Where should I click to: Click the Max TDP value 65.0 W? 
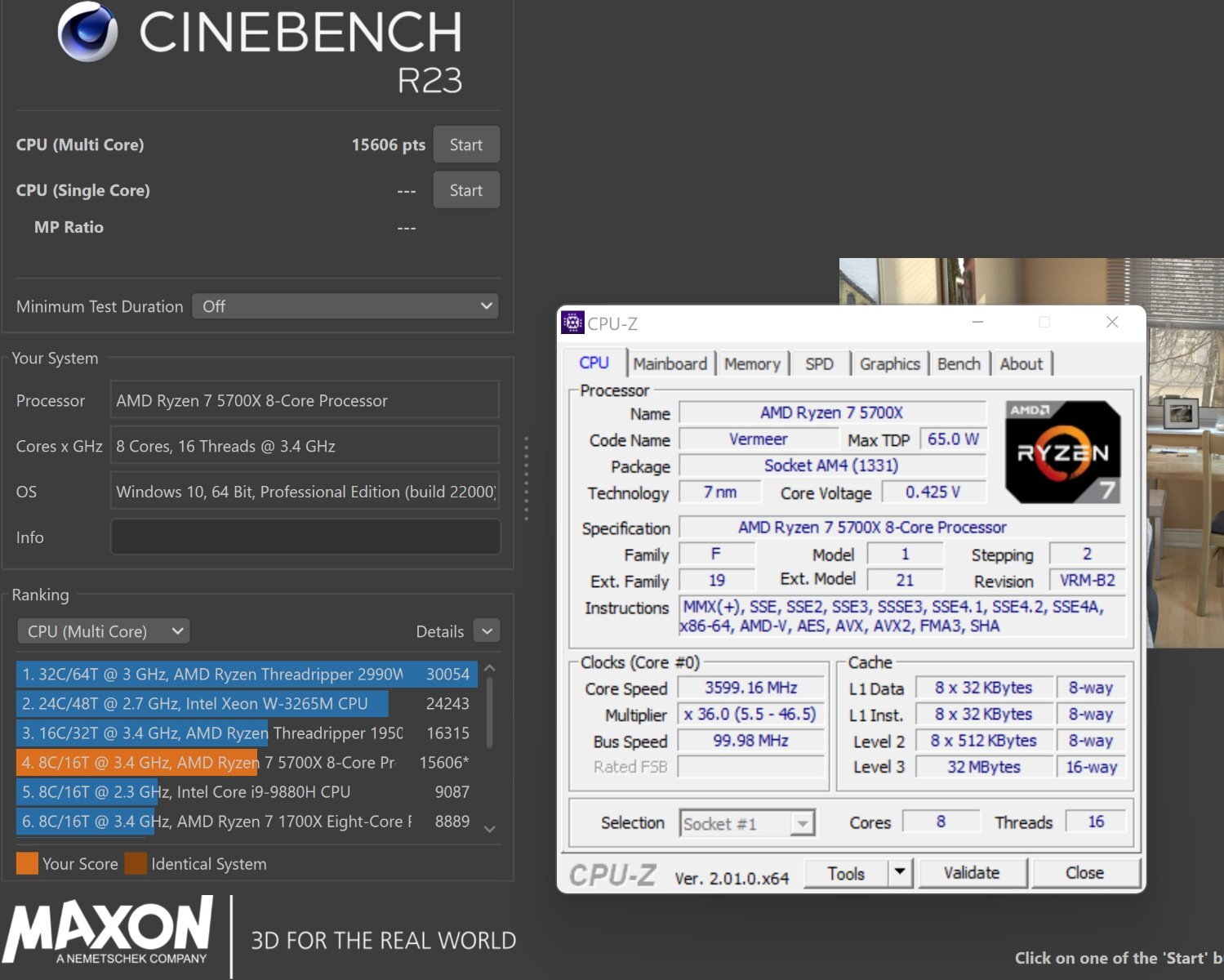tap(953, 439)
